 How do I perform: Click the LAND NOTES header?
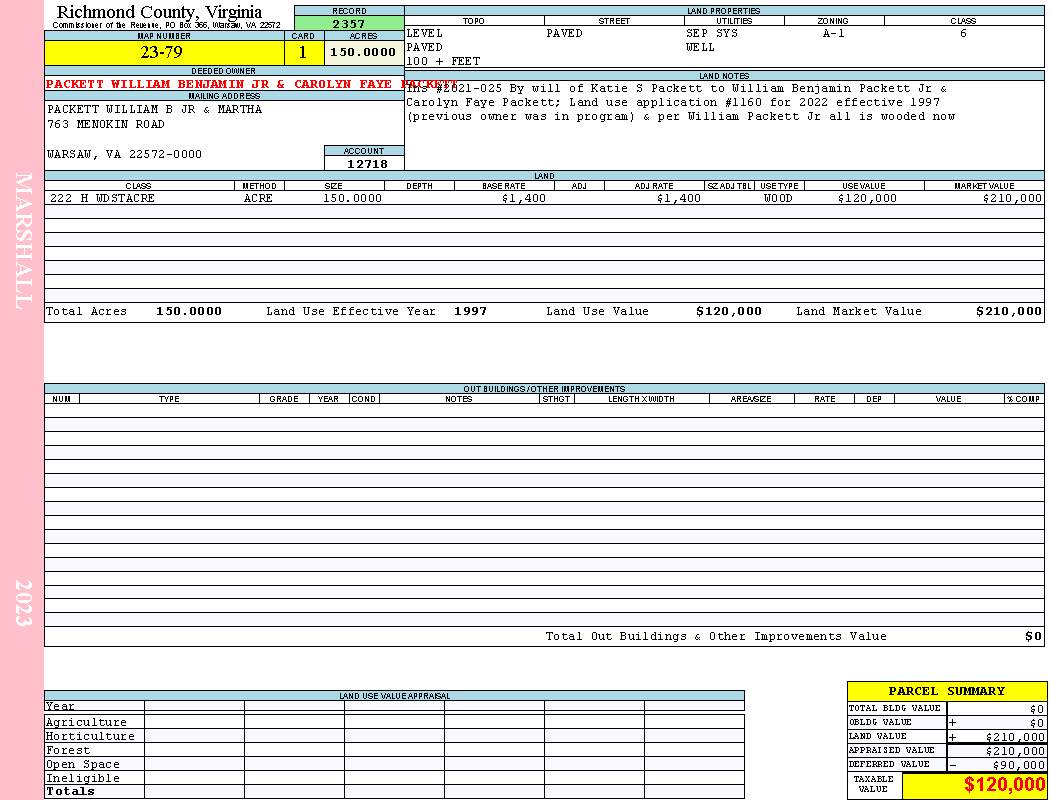point(724,76)
